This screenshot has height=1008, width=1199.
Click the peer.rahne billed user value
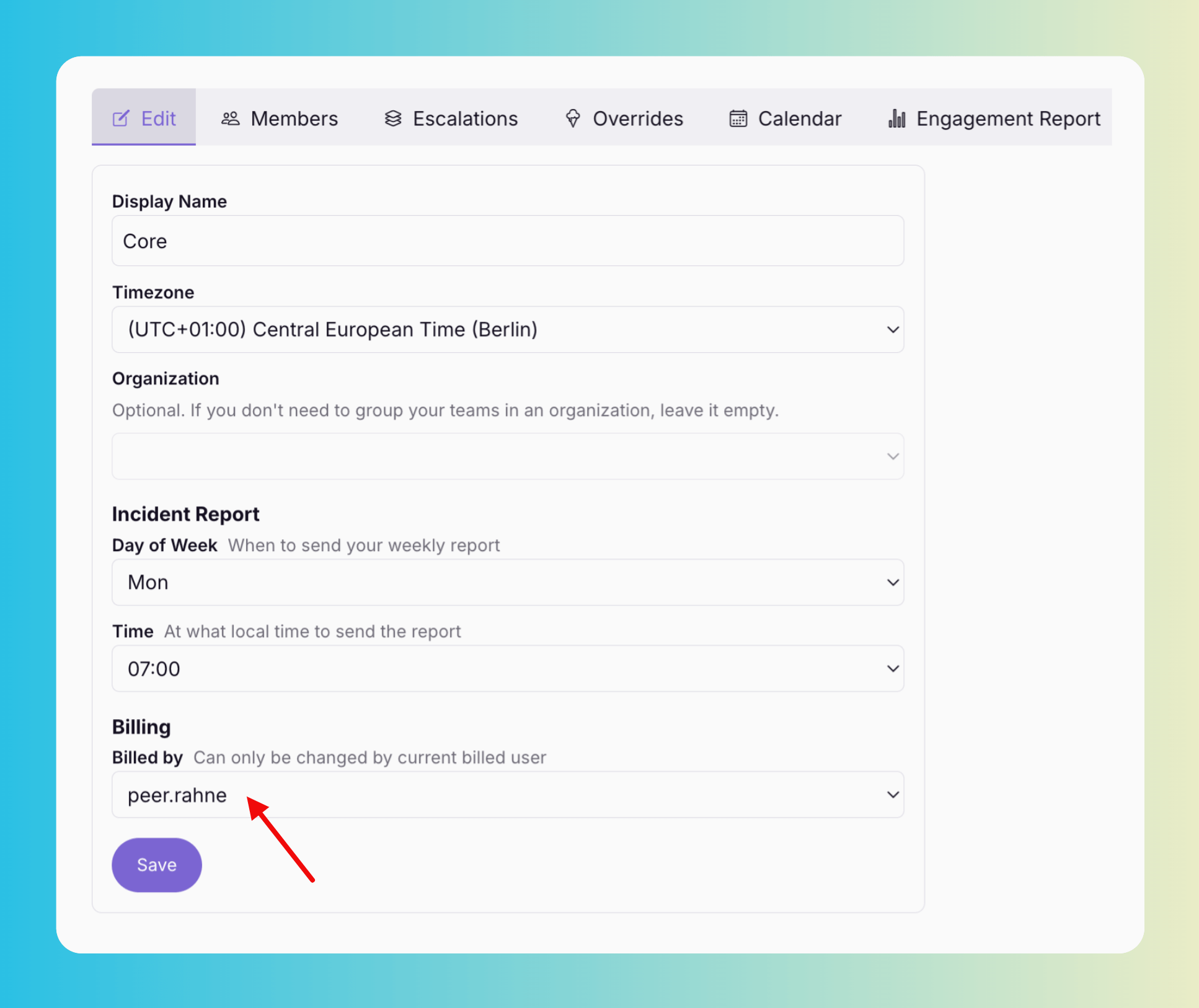pos(177,795)
